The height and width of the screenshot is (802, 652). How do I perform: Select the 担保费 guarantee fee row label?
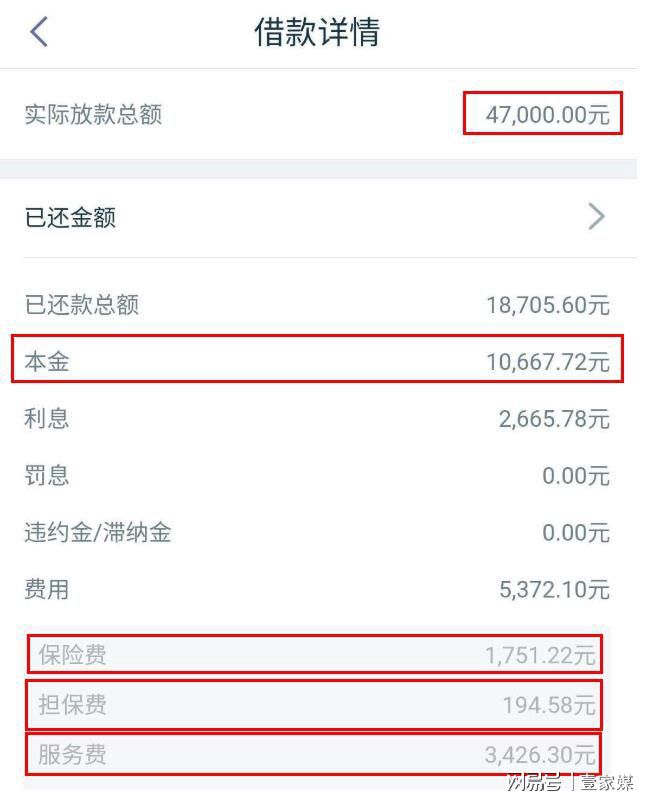(72, 705)
